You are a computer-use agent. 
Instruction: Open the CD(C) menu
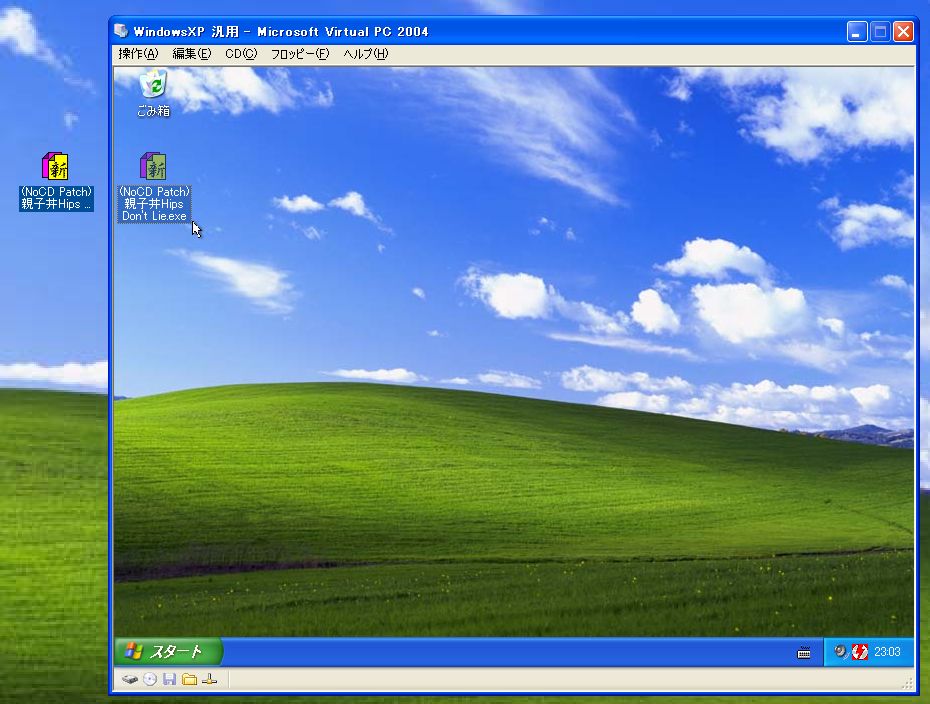(x=241, y=54)
